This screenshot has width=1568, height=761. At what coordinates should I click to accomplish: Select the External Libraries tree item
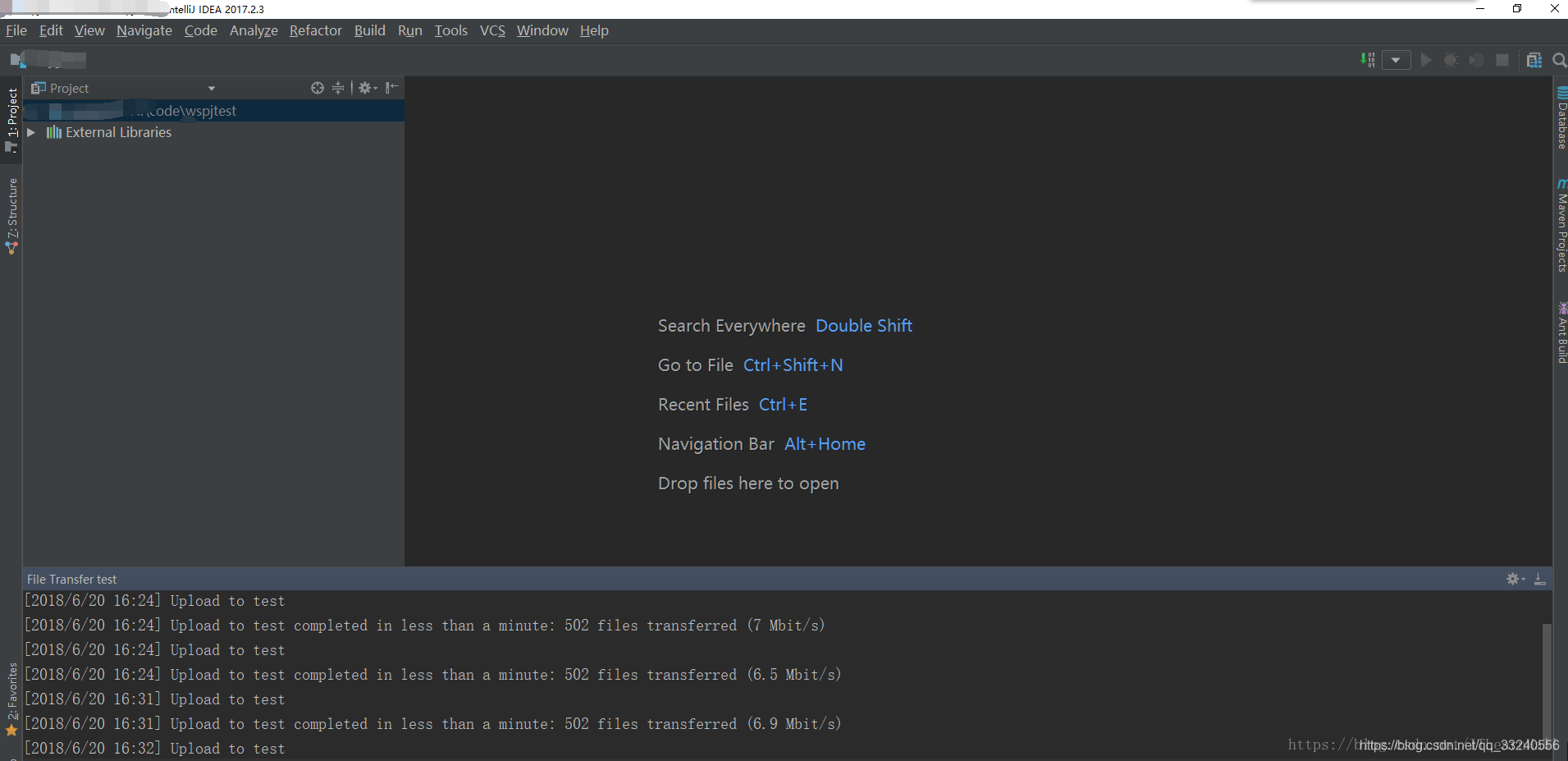click(118, 132)
